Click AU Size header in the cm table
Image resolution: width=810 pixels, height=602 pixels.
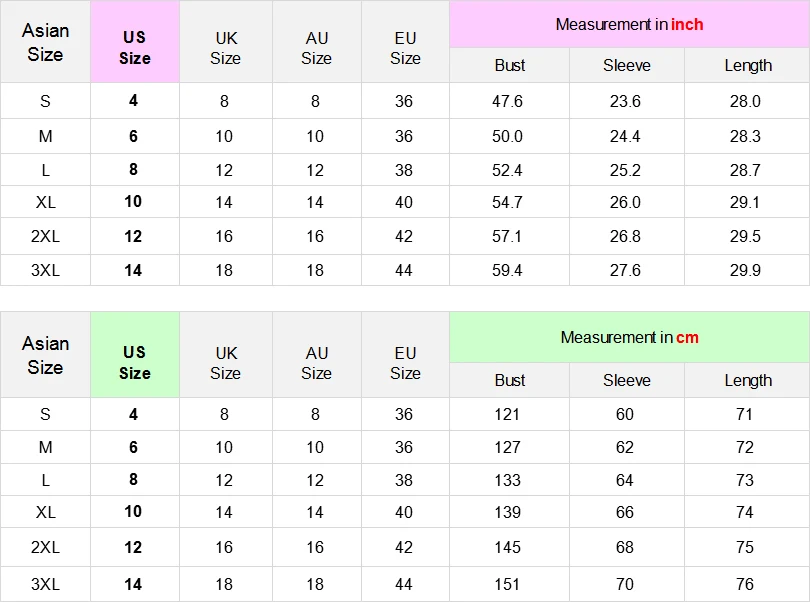[316, 362]
